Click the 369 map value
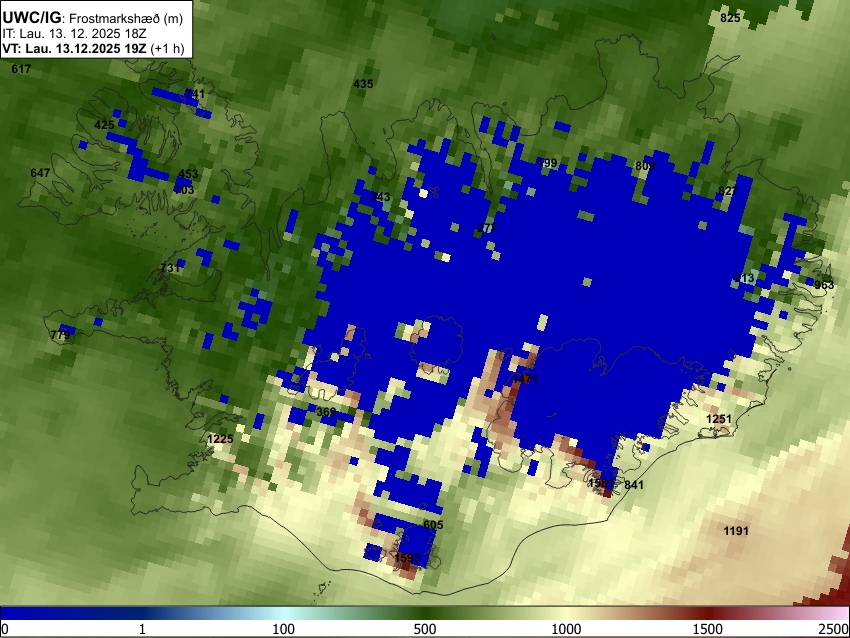 [x=326, y=412]
